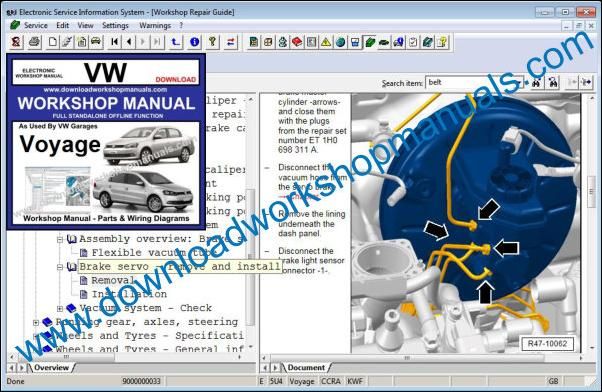Switch to the Overview tab
This screenshot has height=392, width=602.
51,367
